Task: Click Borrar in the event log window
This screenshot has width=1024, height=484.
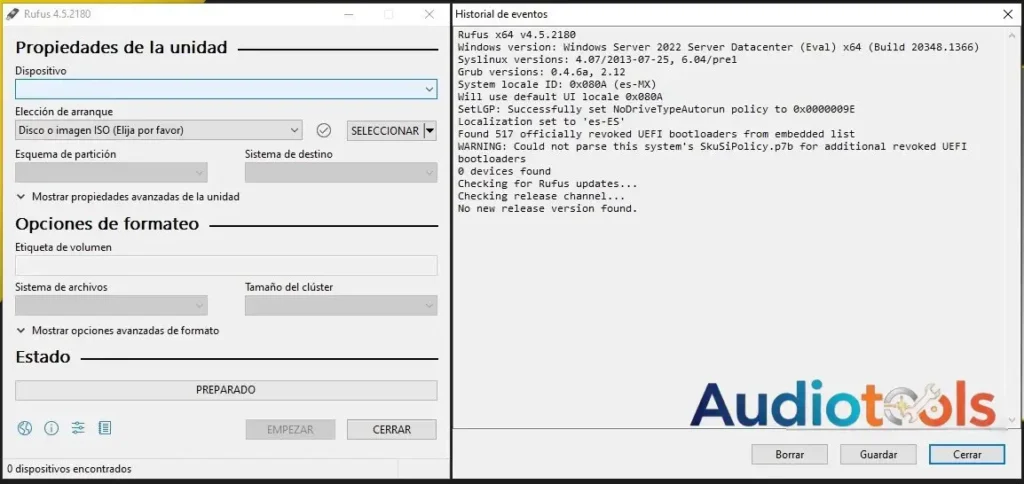Action: click(790, 455)
